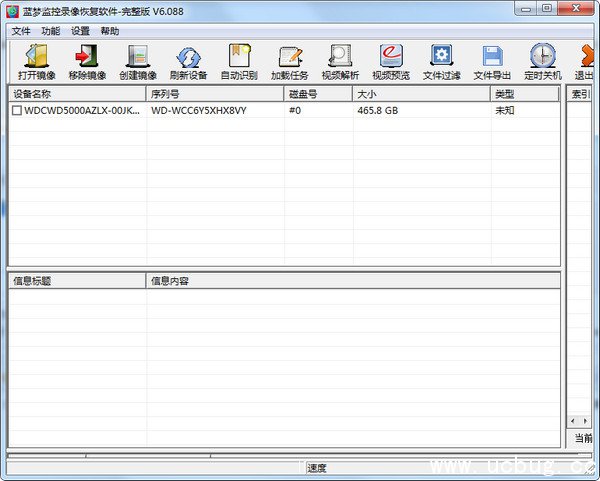Select the 创建镜像 (Create Image) tool
Viewport: 600px width, 481px height.
[137, 59]
